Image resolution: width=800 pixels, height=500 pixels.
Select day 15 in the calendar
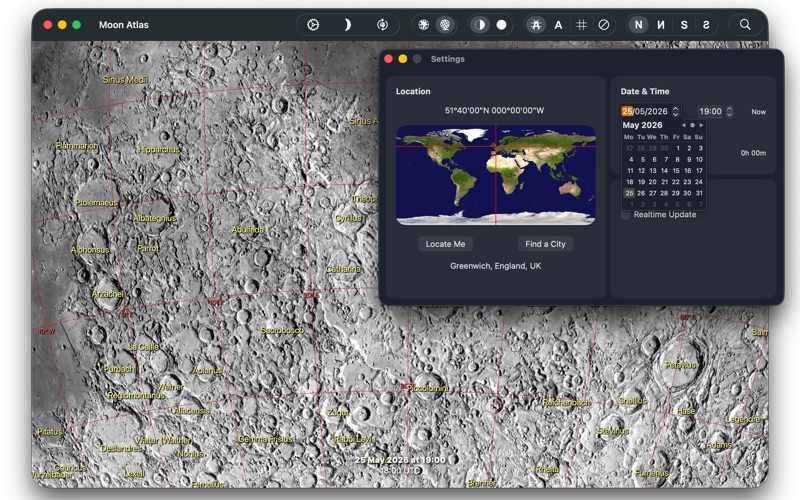point(676,171)
